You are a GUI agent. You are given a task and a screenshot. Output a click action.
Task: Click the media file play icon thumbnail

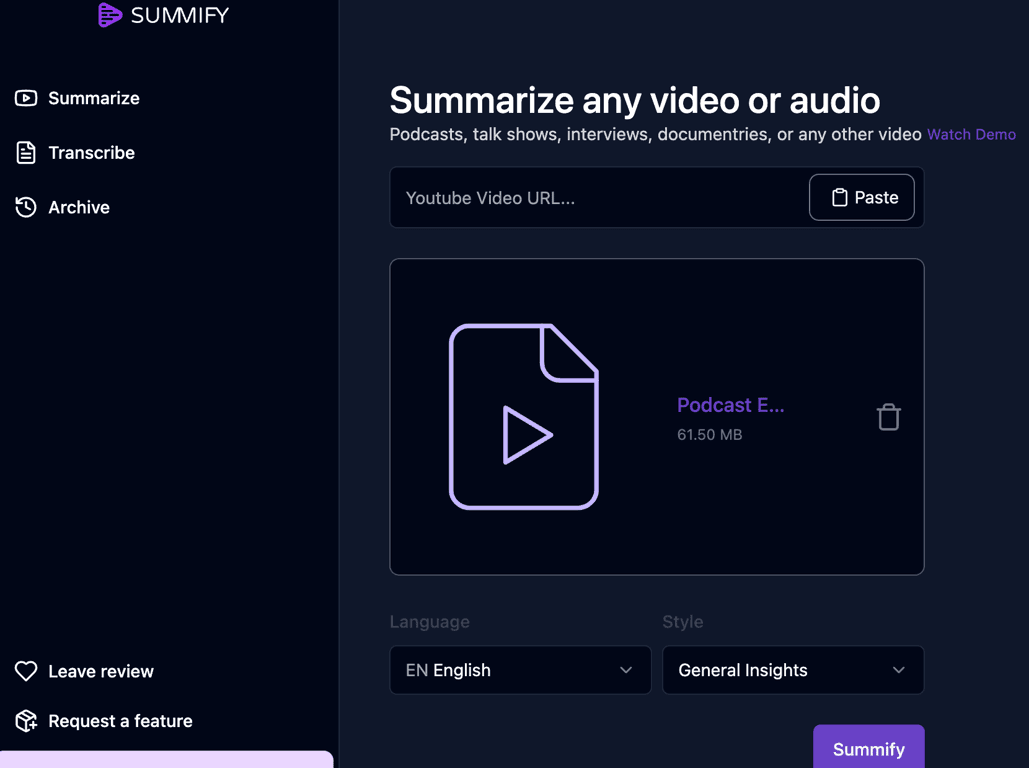click(x=524, y=417)
